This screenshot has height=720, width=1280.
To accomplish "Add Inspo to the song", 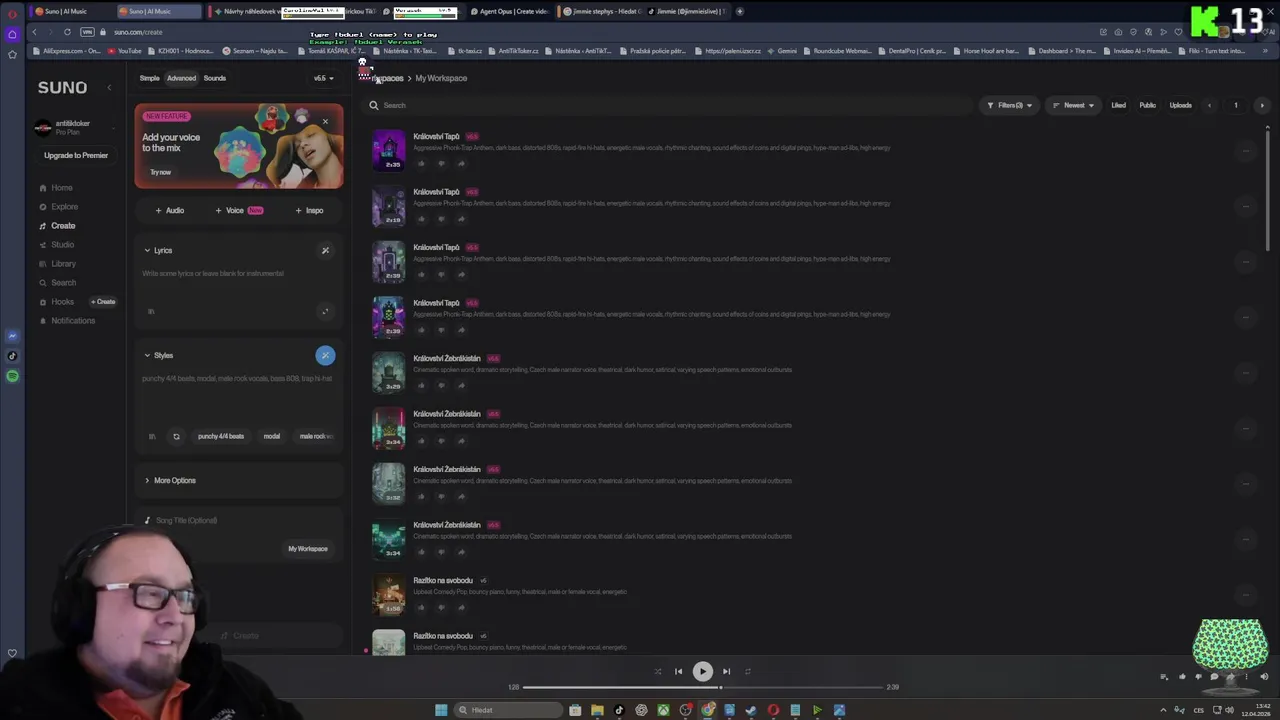I will 309,211.
